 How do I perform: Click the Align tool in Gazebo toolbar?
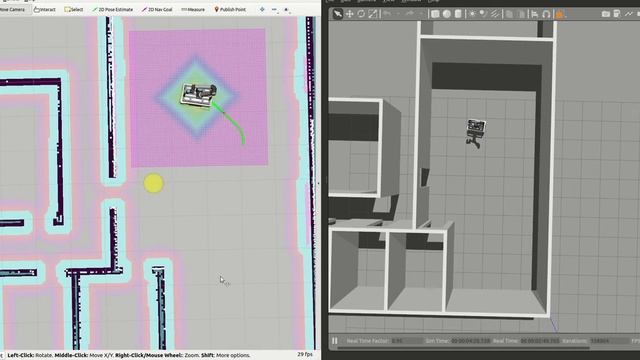coord(535,14)
